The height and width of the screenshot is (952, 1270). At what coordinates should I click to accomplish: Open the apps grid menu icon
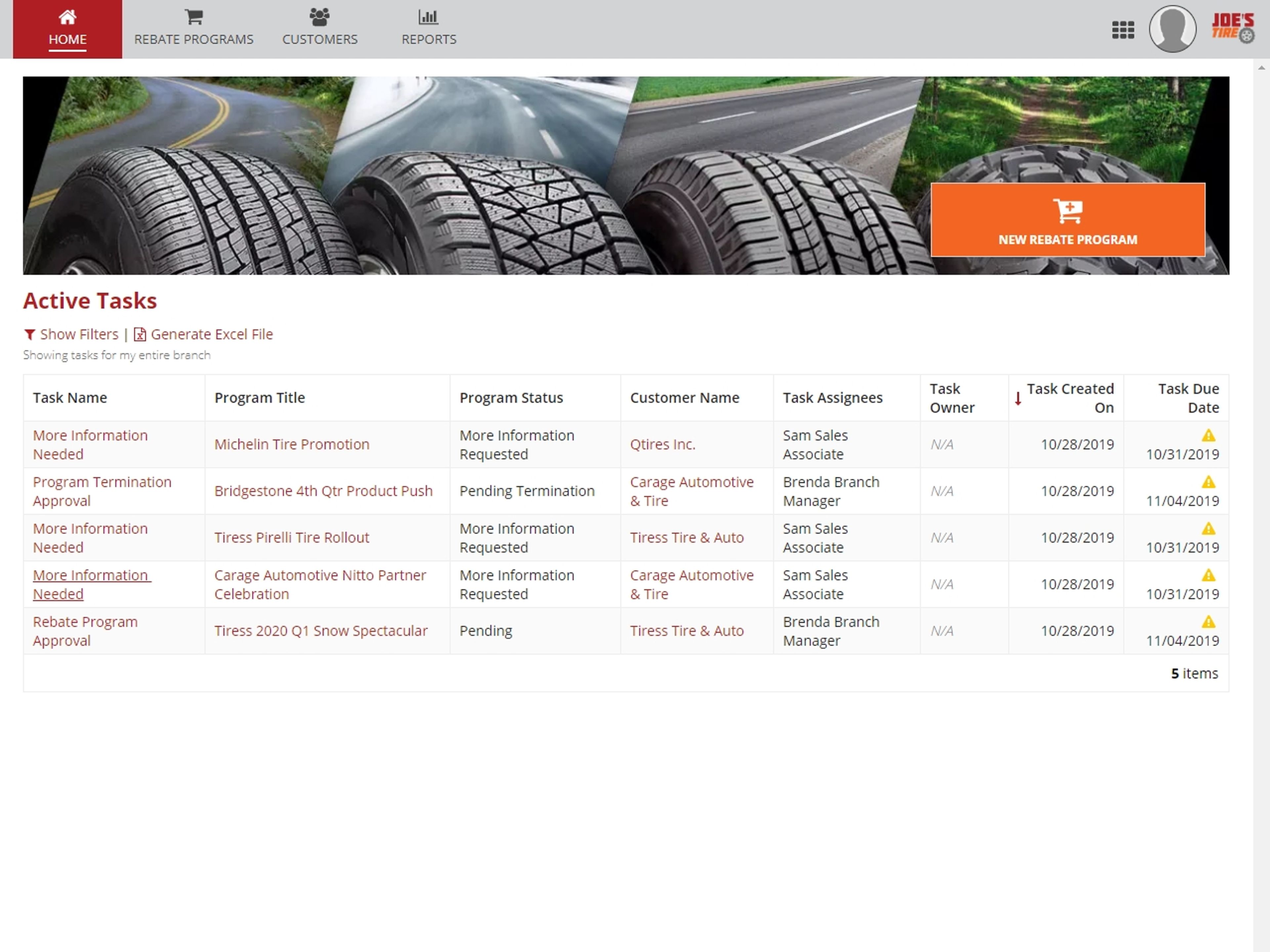pyautogui.click(x=1122, y=30)
